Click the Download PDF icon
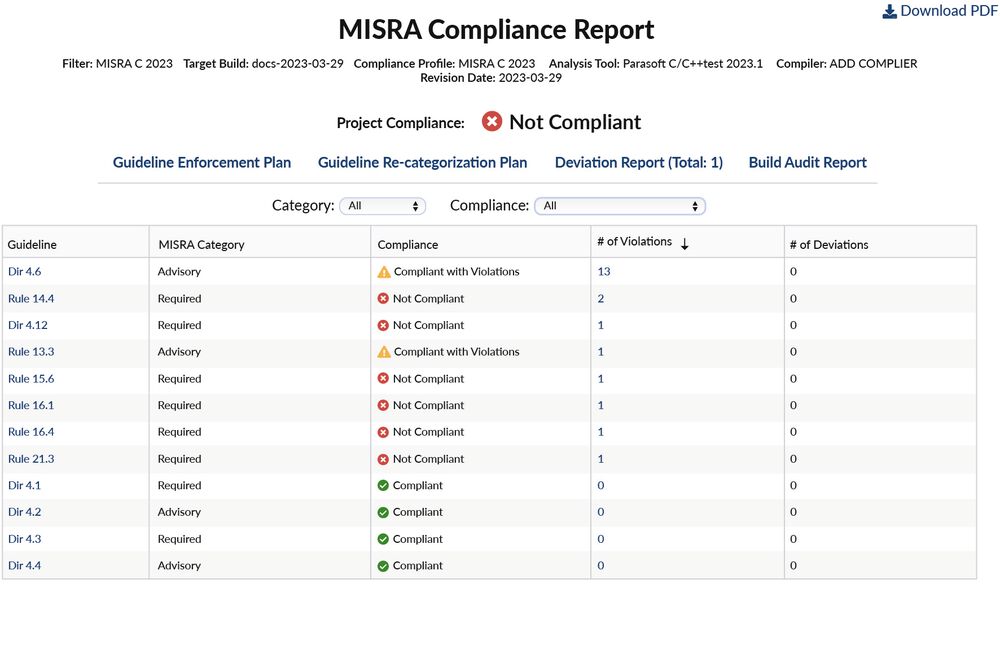 click(x=889, y=11)
